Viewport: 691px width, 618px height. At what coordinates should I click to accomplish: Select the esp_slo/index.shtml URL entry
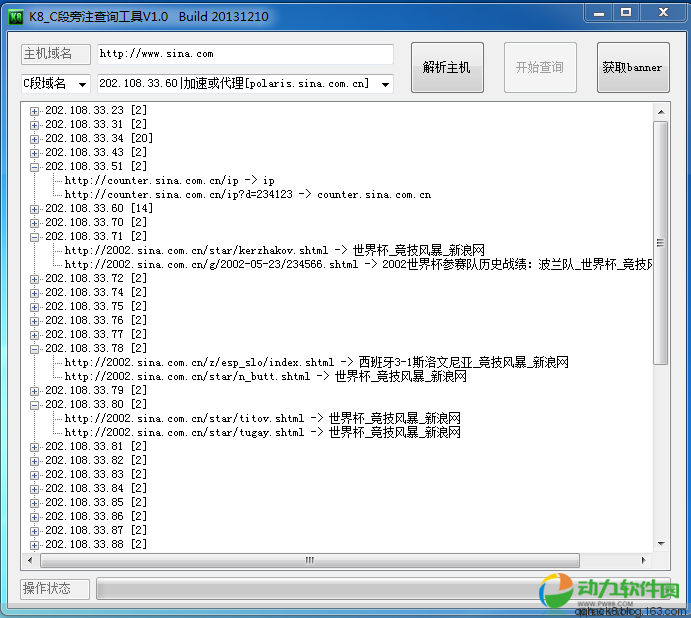pyautogui.click(x=316, y=362)
